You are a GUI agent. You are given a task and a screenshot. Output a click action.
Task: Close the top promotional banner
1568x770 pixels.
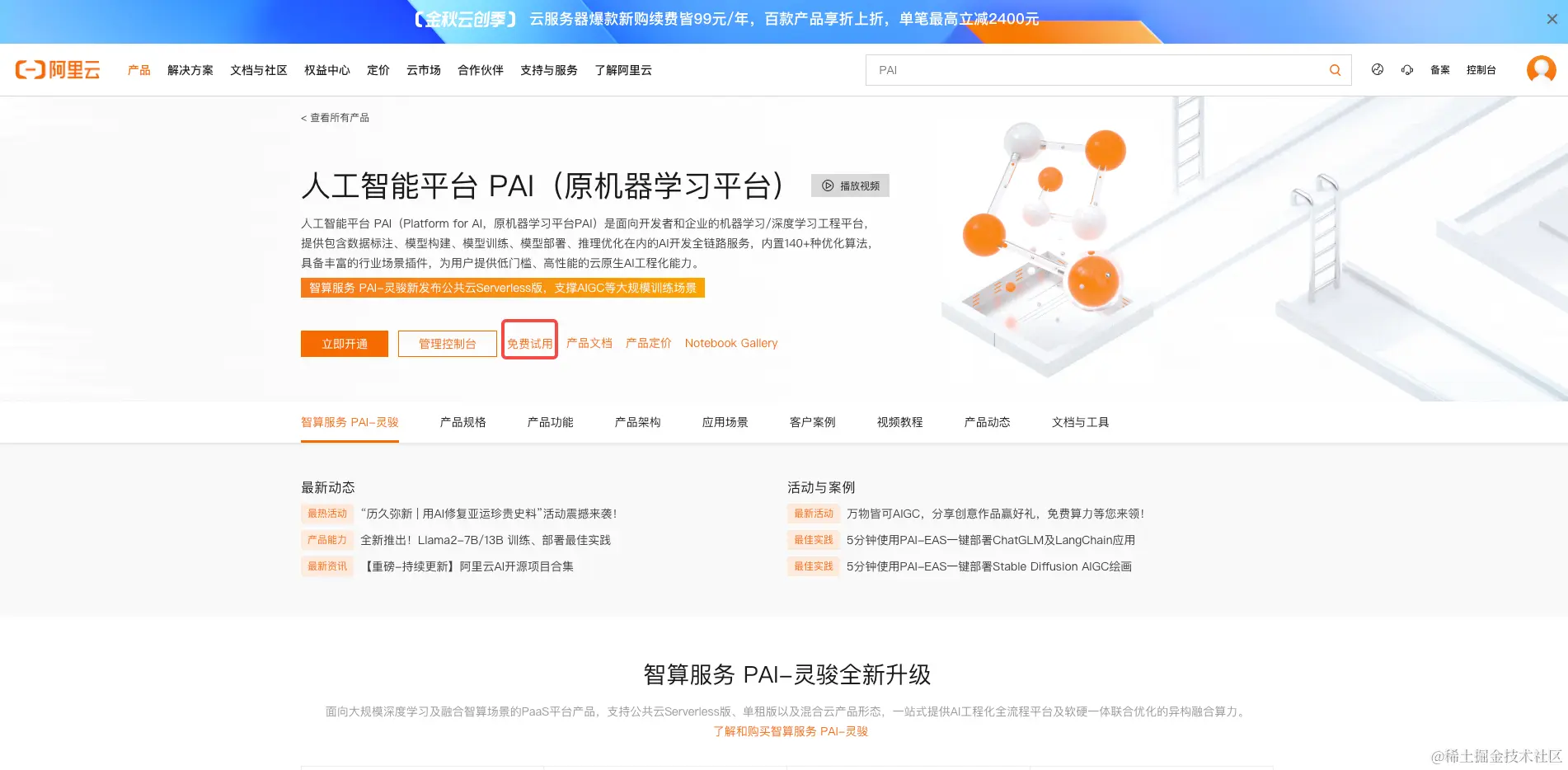click(x=1552, y=19)
